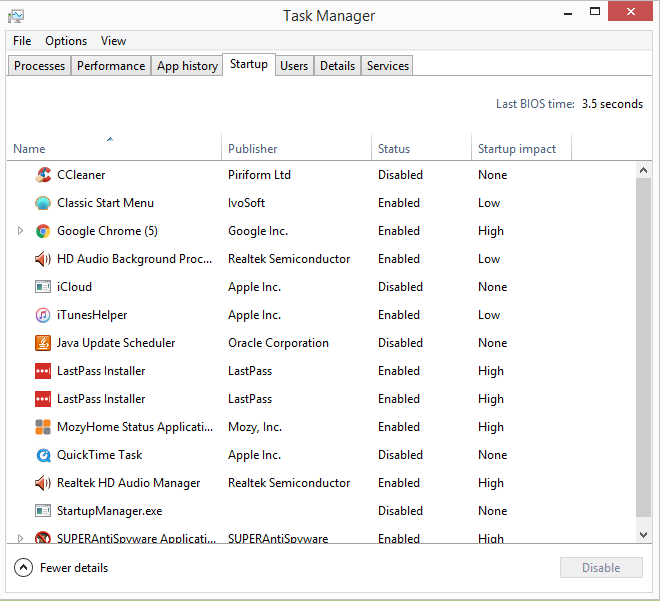Click the Realtek HD Audio Manager speaker icon
This screenshot has height=601, width=660.
pyautogui.click(x=43, y=483)
